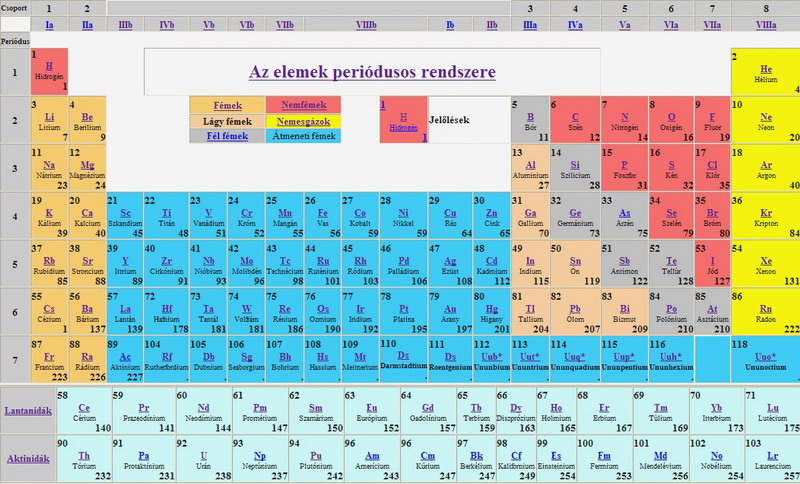Open the Al aluminium symbol link

pyautogui.click(x=530, y=165)
